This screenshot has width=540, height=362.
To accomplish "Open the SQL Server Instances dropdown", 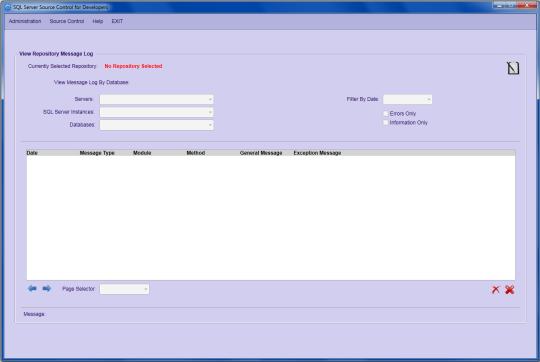I will pyautogui.click(x=156, y=112).
